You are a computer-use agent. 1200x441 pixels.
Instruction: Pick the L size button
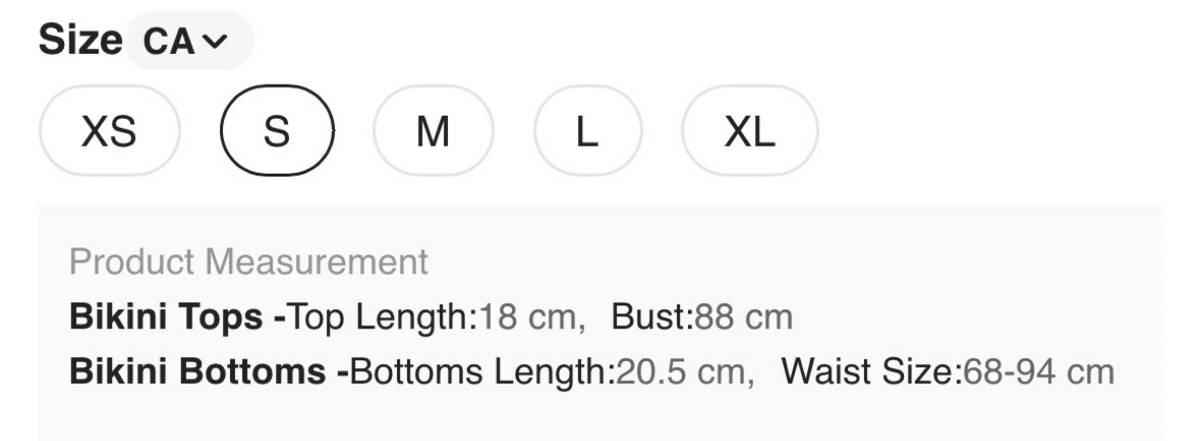[x=587, y=131]
